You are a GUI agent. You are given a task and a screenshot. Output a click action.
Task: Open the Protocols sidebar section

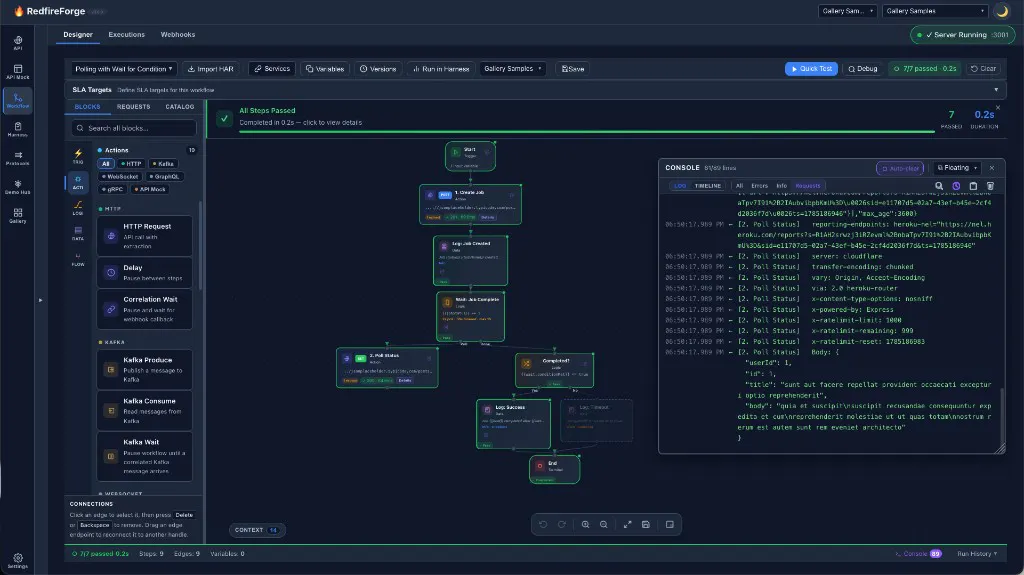[x=18, y=158]
